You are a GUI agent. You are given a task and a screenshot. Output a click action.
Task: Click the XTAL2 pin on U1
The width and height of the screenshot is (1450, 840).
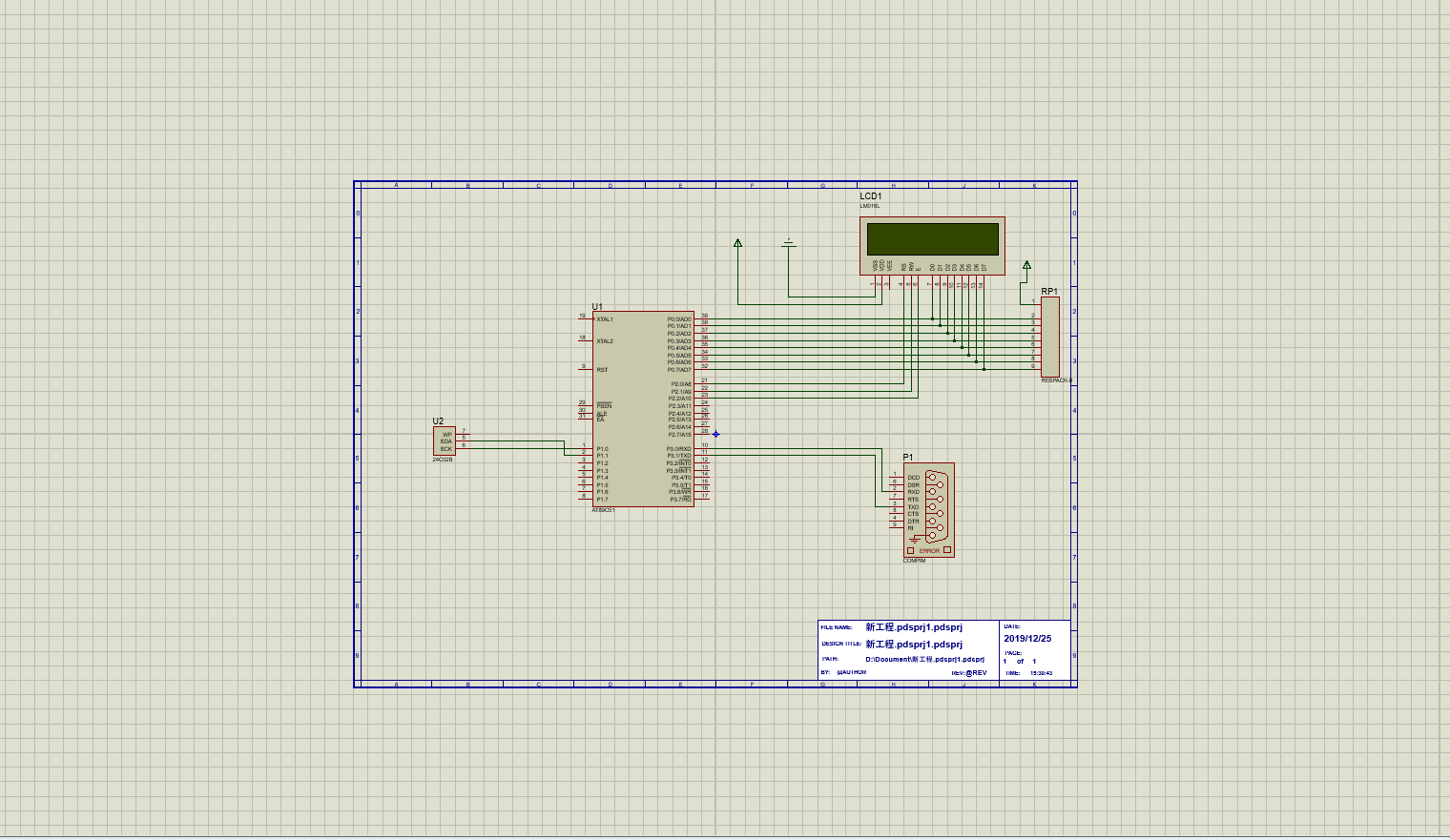(x=604, y=341)
